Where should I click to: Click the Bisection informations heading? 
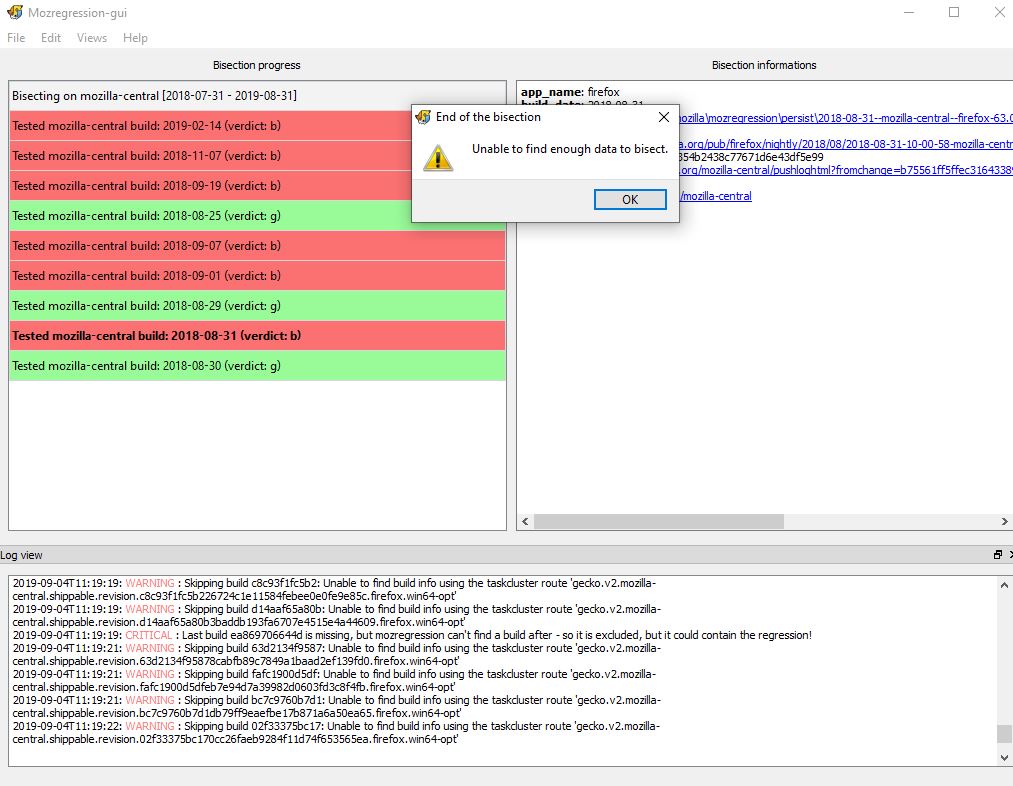pyautogui.click(x=764, y=65)
